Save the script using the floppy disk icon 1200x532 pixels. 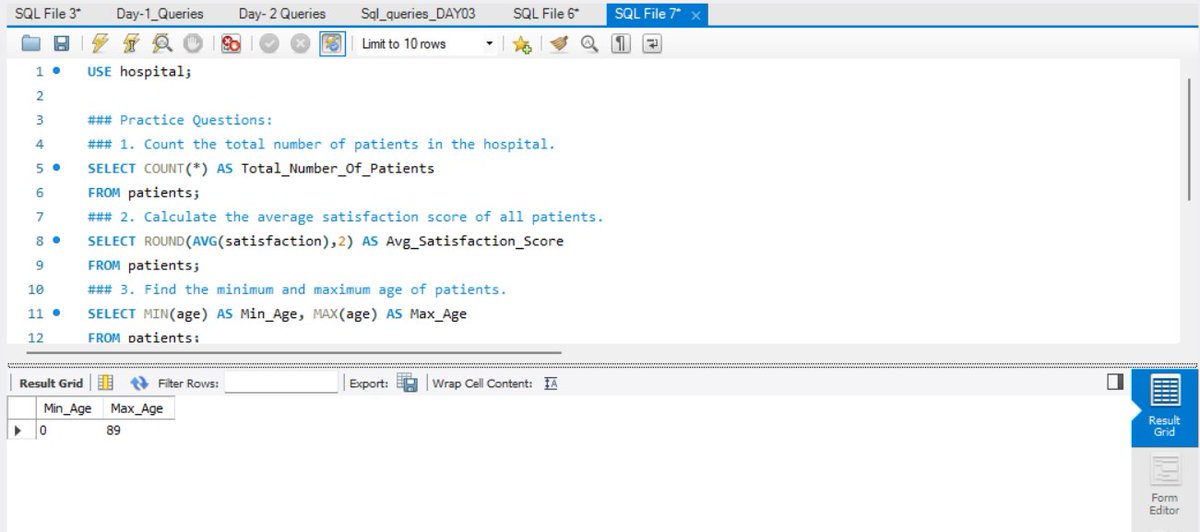(61, 44)
